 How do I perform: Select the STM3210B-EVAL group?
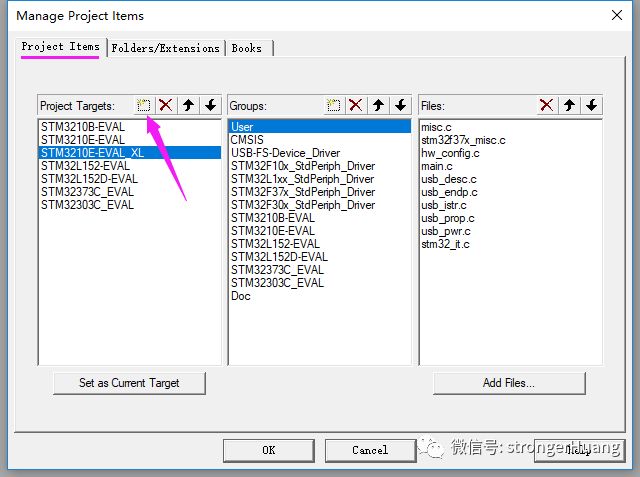(x=320, y=218)
